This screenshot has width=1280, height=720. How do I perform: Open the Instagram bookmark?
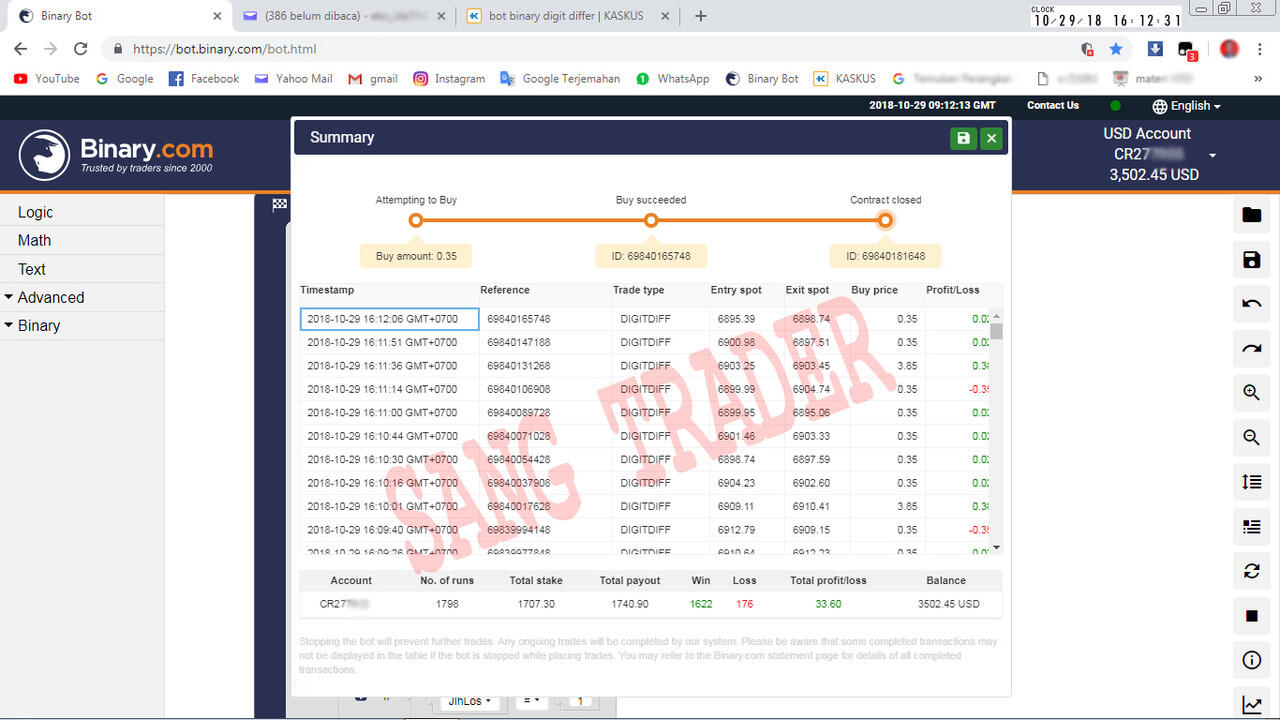point(449,78)
